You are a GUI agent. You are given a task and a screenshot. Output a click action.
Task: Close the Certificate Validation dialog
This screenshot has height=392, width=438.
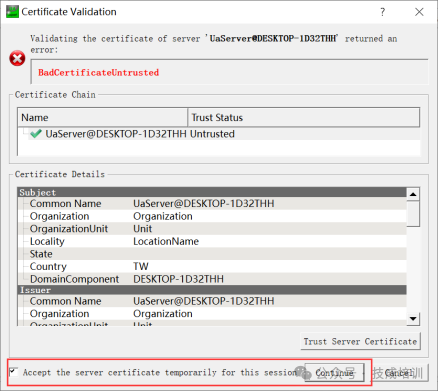419,12
